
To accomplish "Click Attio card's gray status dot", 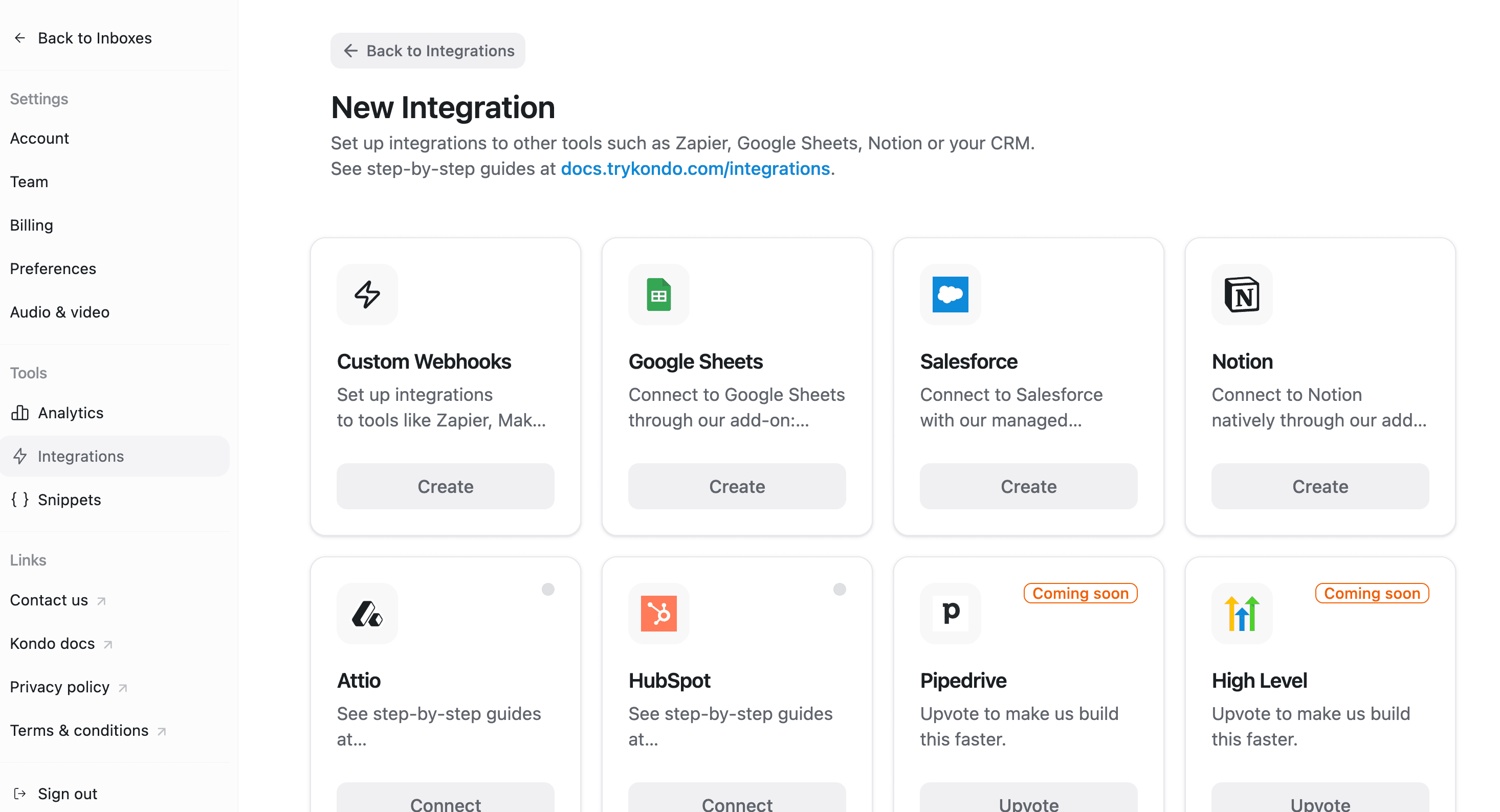I will [x=548, y=589].
